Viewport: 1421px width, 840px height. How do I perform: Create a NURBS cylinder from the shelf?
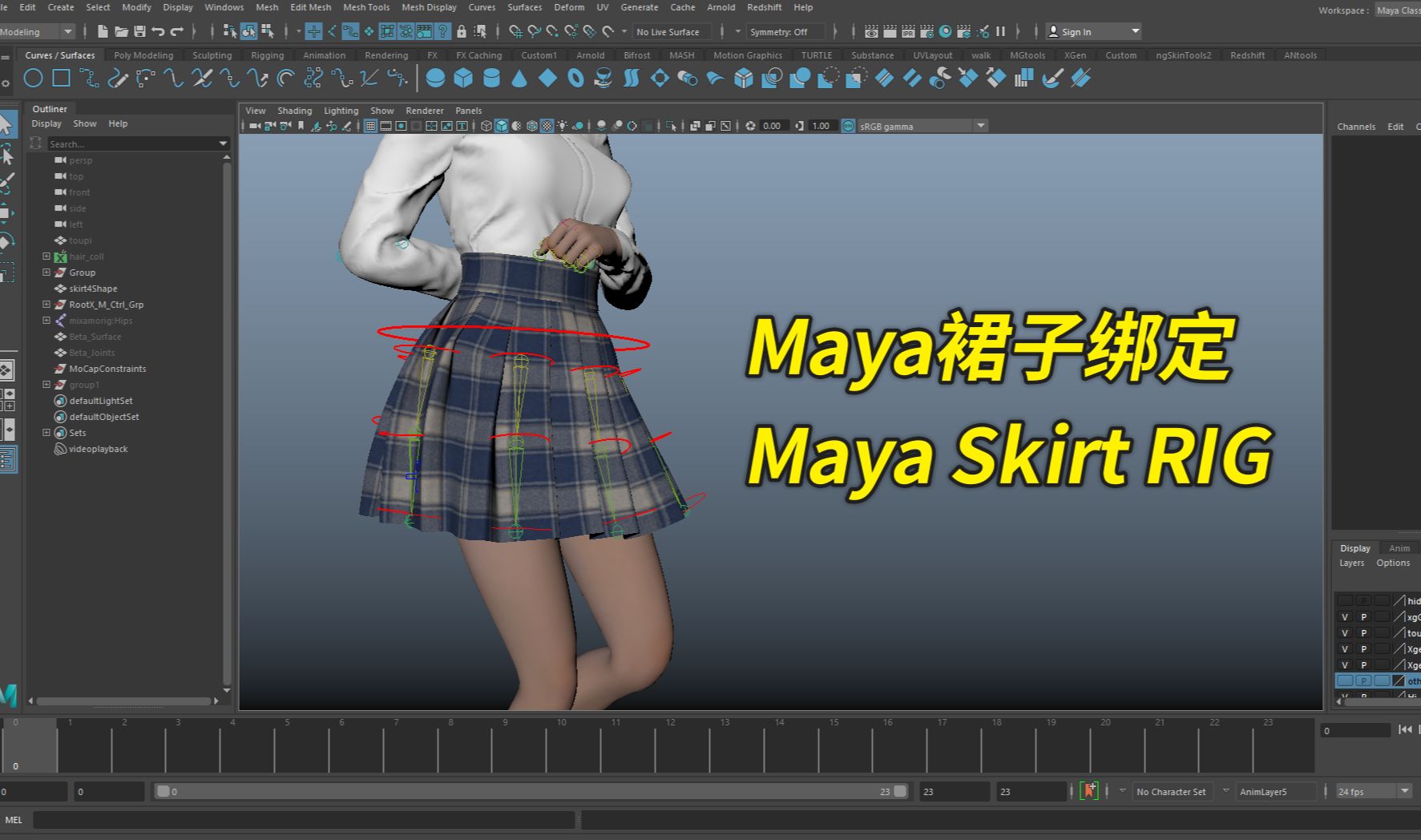[491, 78]
